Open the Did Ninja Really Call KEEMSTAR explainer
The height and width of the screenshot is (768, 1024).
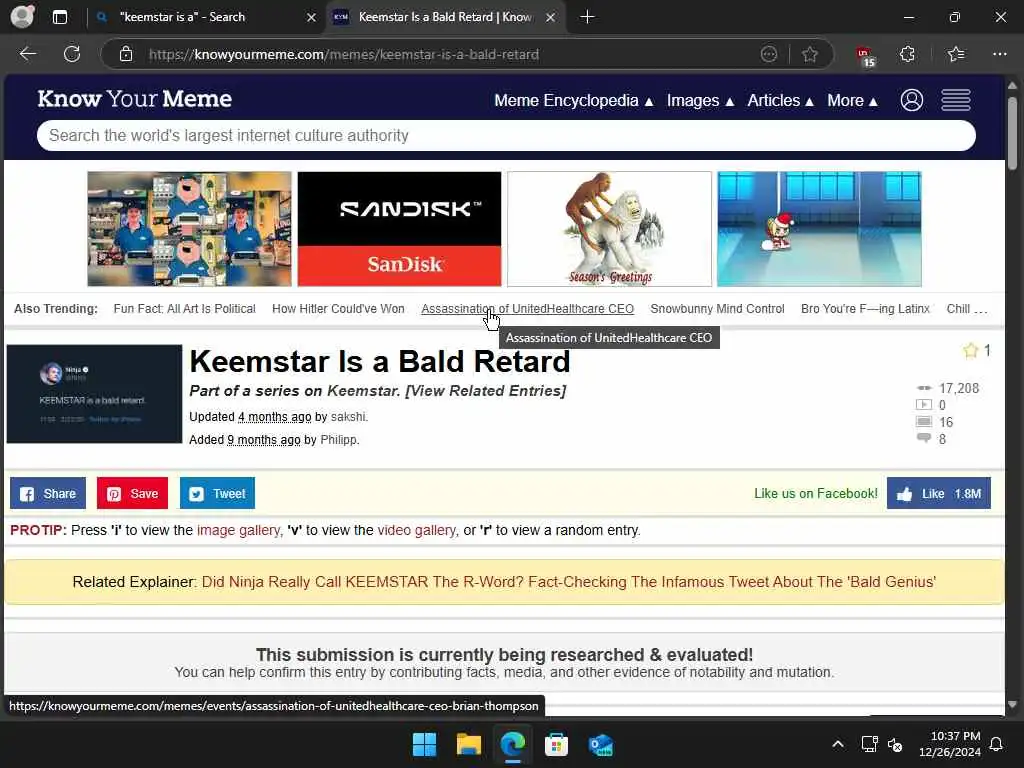coord(569,582)
